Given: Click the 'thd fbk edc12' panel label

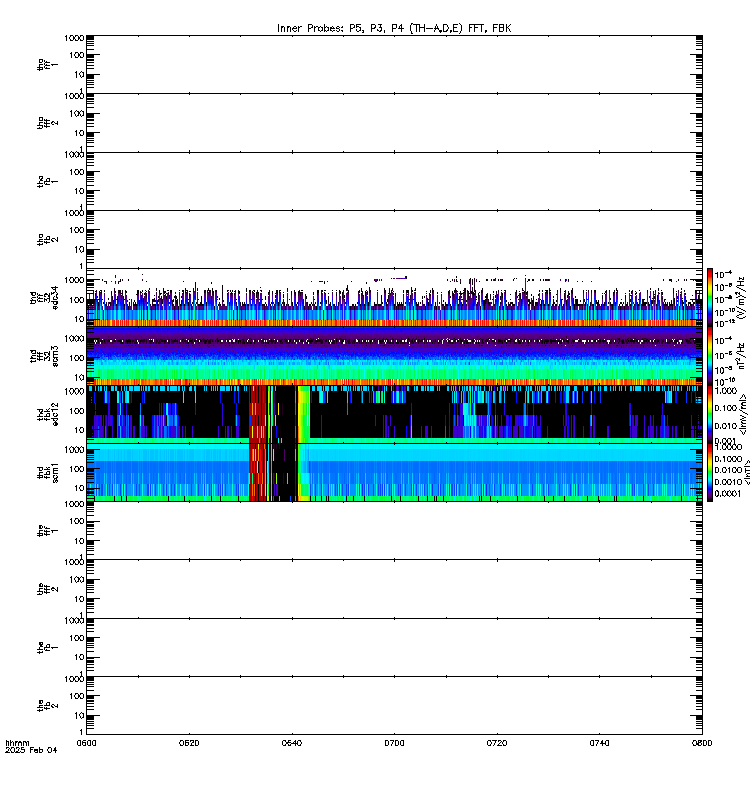Looking at the screenshot, I should pos(47,414).
